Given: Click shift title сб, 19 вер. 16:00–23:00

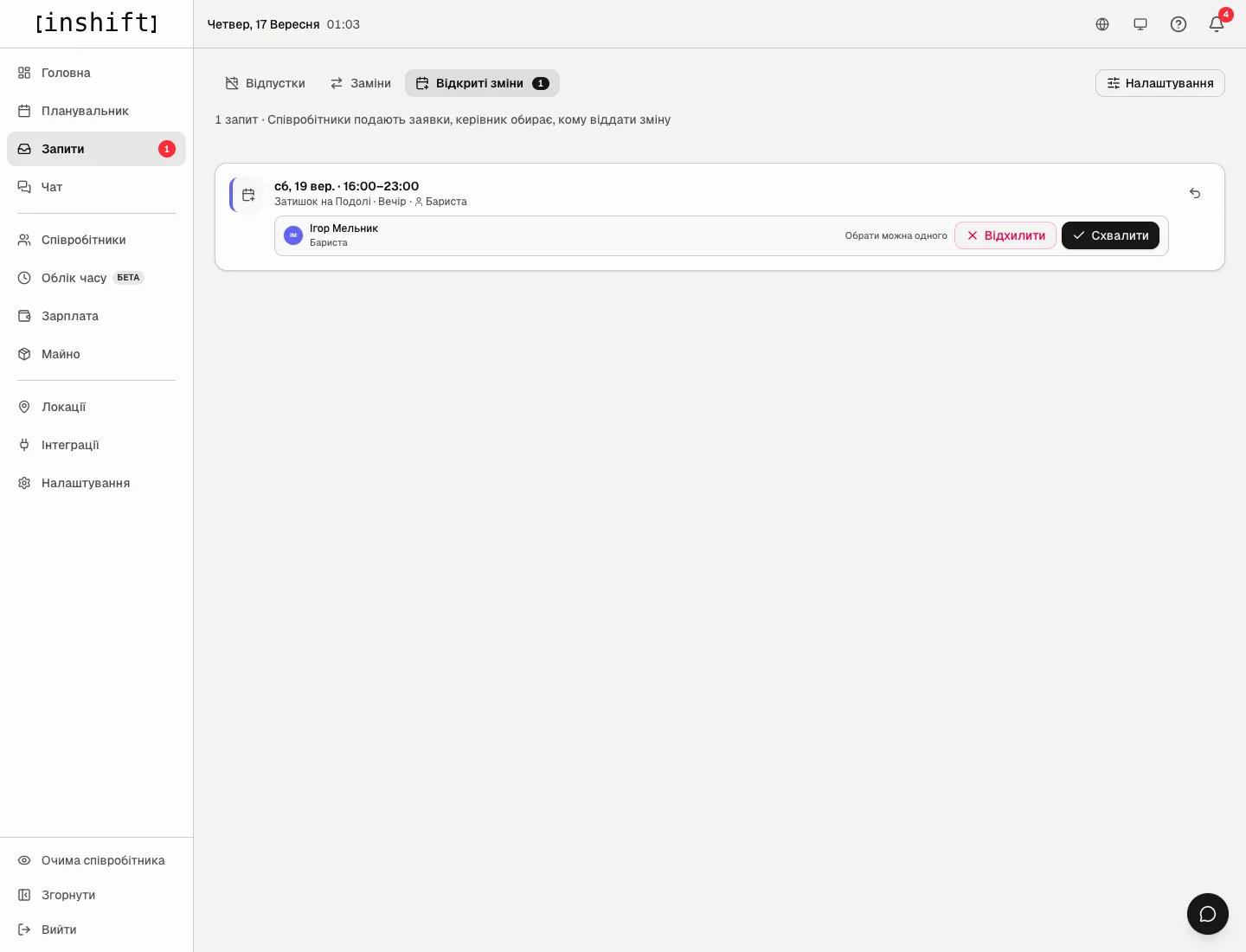Looking at the screenshot, I should click(x=347, y=186).
